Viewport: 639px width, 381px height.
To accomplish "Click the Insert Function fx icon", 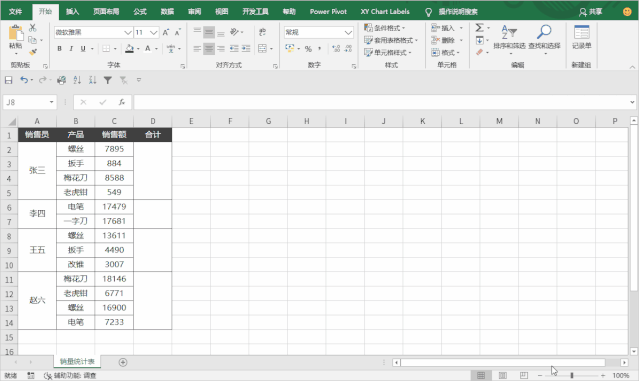I will click(121, 102).
